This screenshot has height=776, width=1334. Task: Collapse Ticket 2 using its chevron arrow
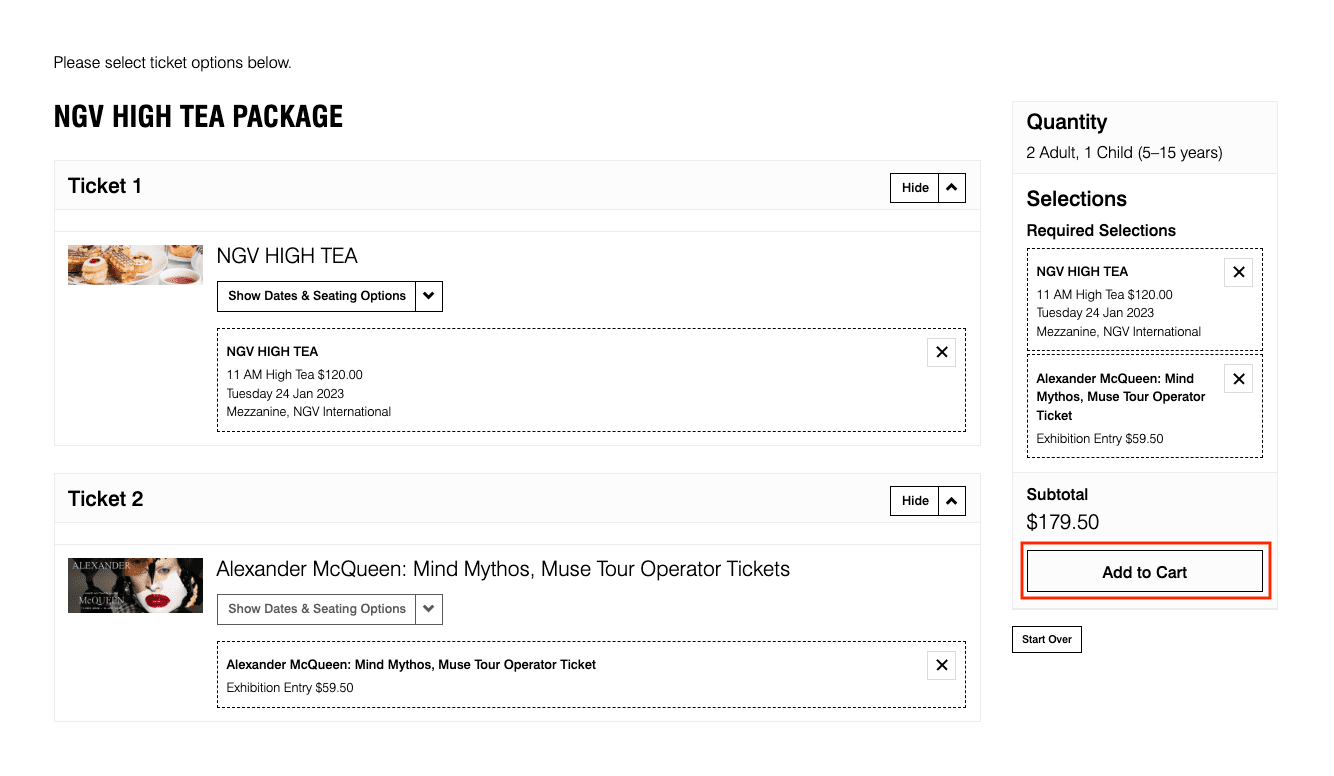952,501
